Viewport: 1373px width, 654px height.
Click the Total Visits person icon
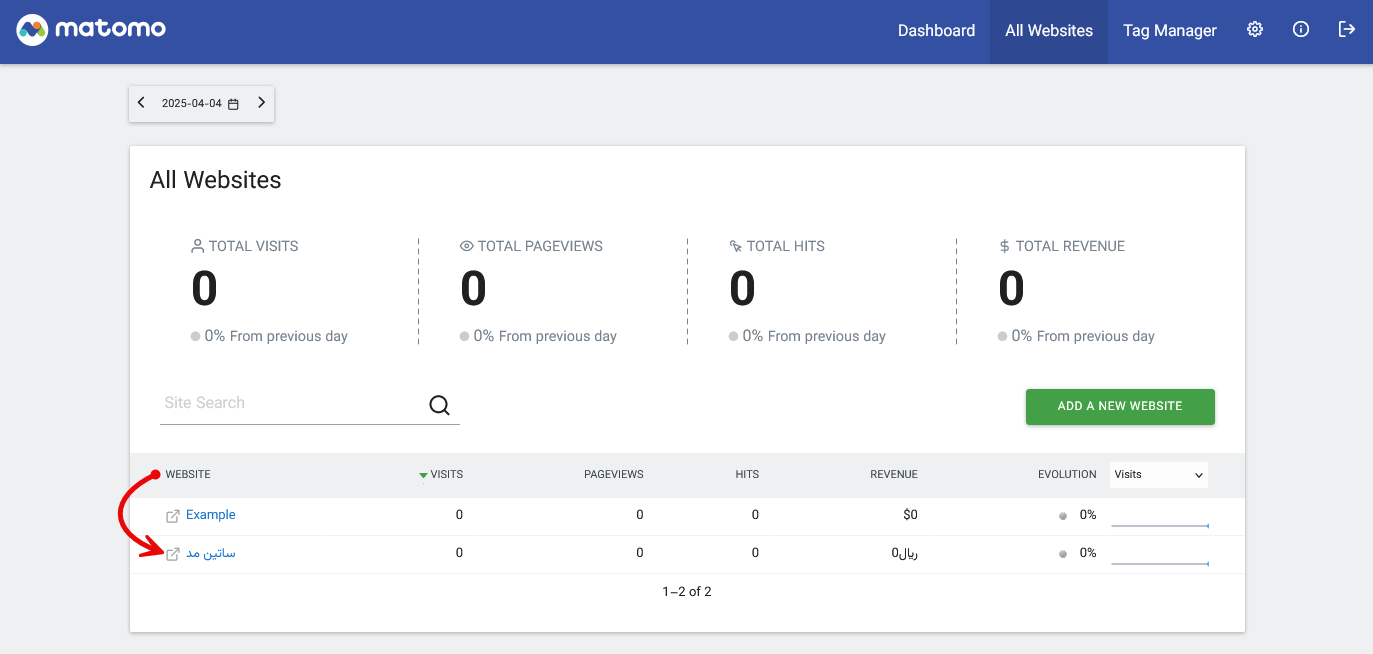click(198, 246)
